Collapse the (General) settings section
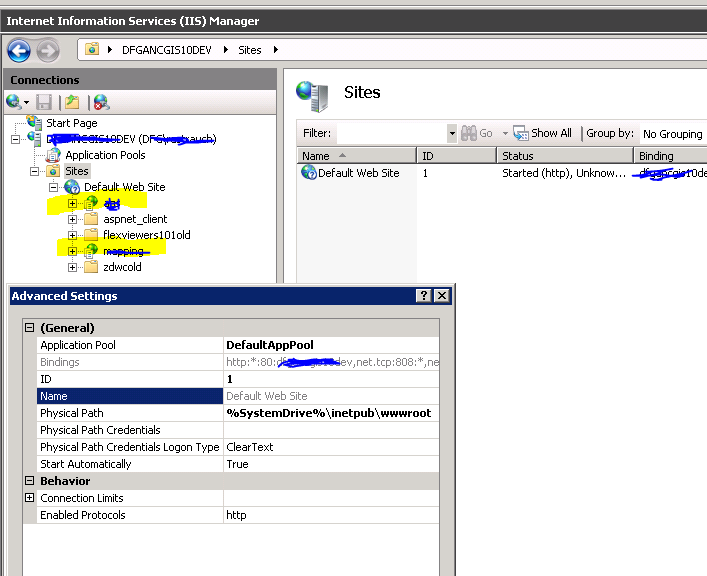707x576 pixels. [x=29, y=327]
